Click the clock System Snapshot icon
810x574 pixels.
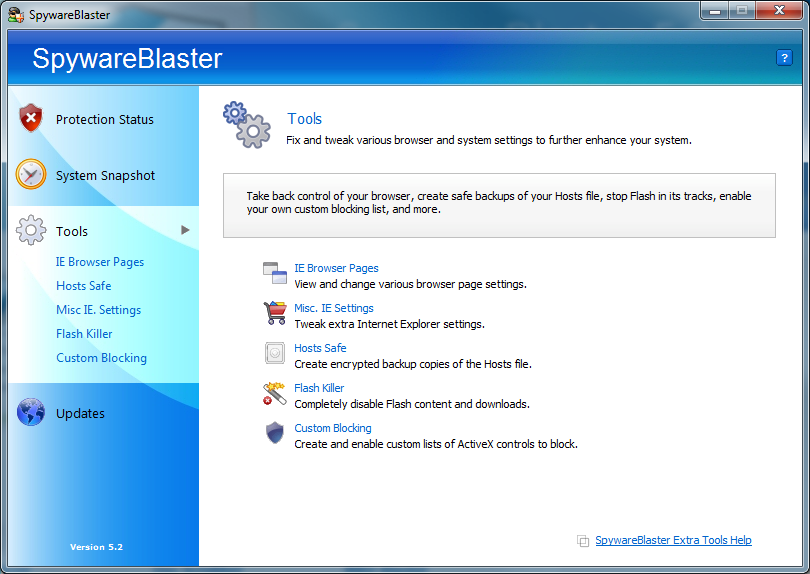30,174
